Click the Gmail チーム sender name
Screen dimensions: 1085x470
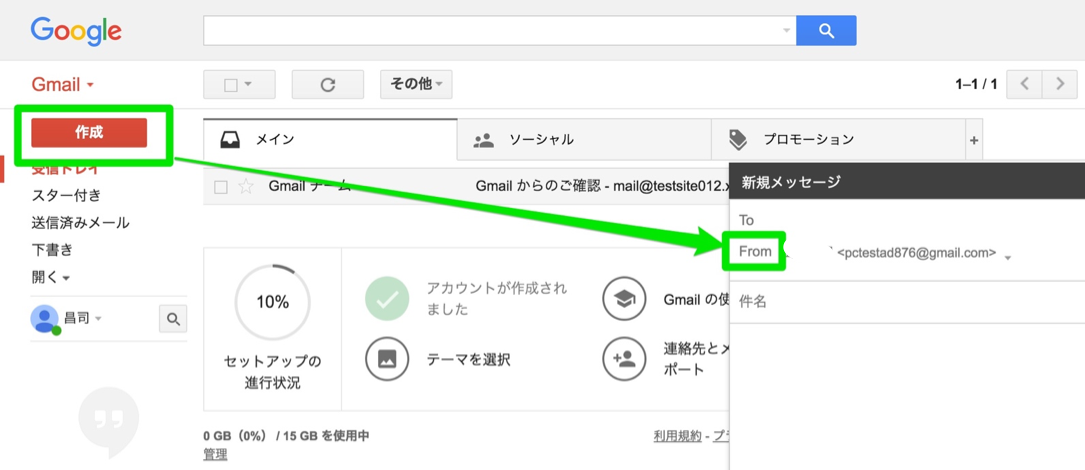pos(310,186)
